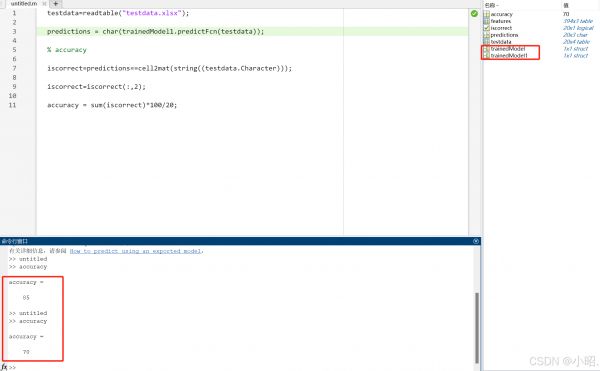Screen dimensions: 600x371
Task: Open the testdata 20x4 table value link
Action: coord(576,42)
